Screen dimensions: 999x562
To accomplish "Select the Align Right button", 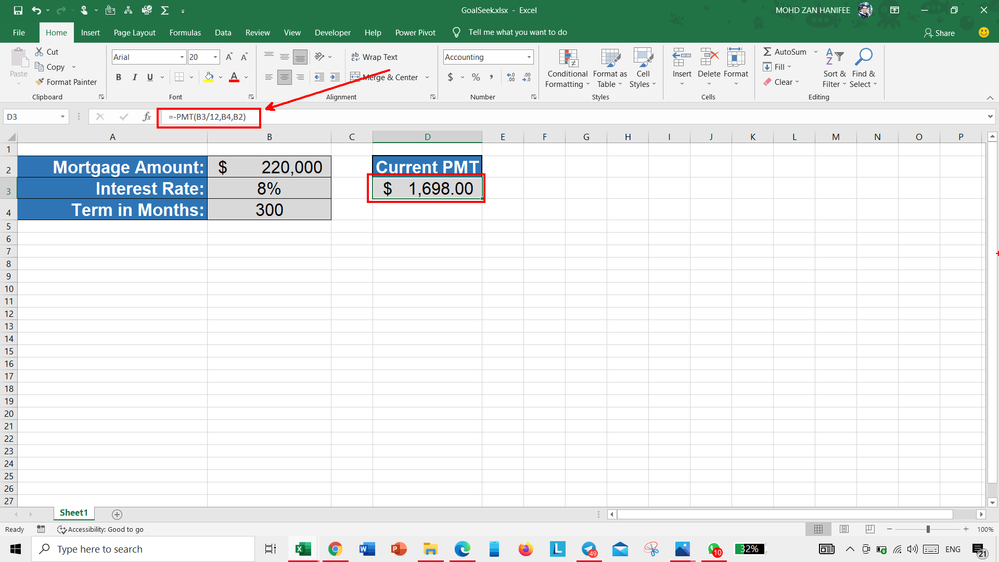I will [x=300, y=77].
